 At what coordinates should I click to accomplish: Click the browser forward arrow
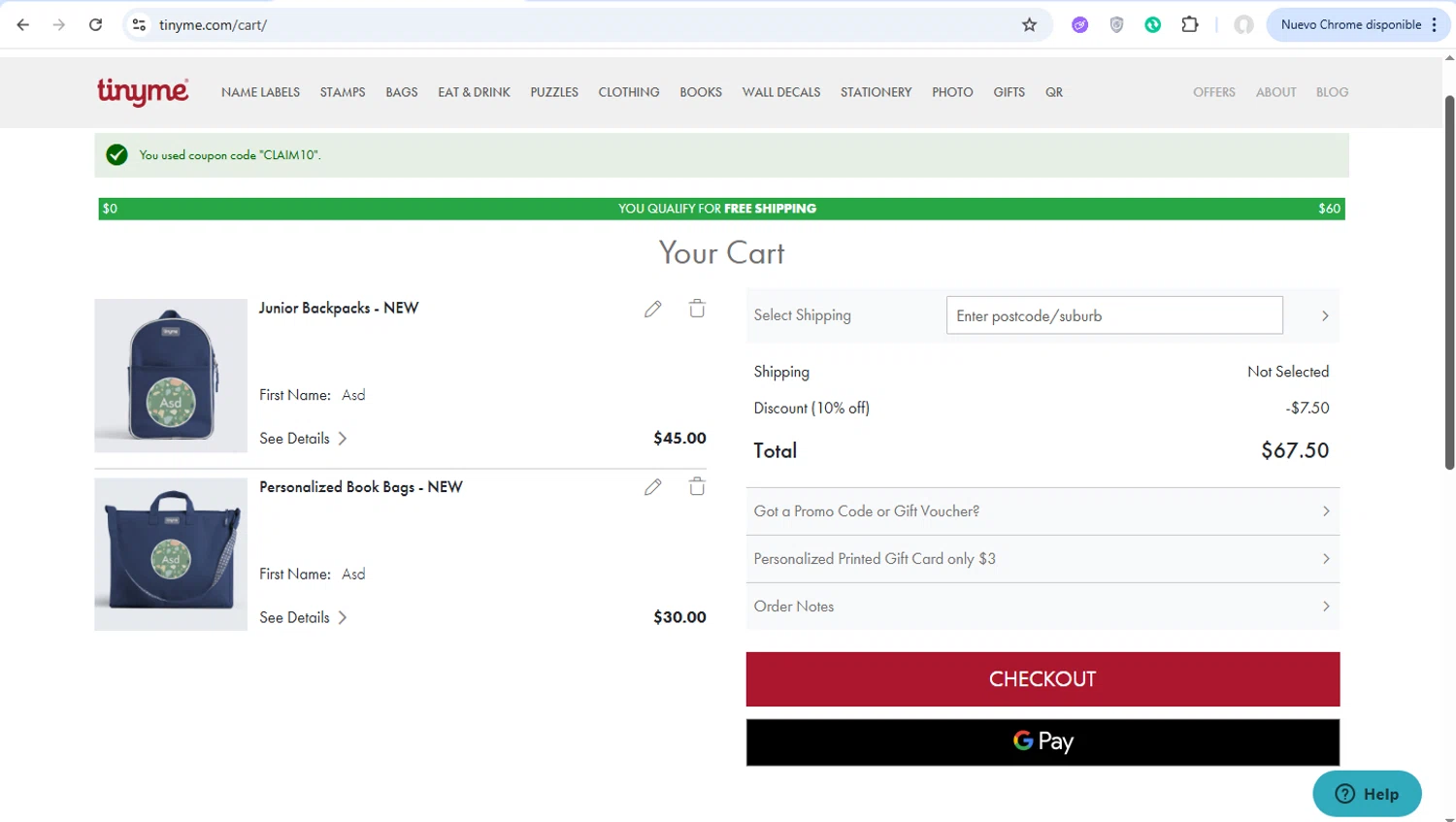point(59,25)
